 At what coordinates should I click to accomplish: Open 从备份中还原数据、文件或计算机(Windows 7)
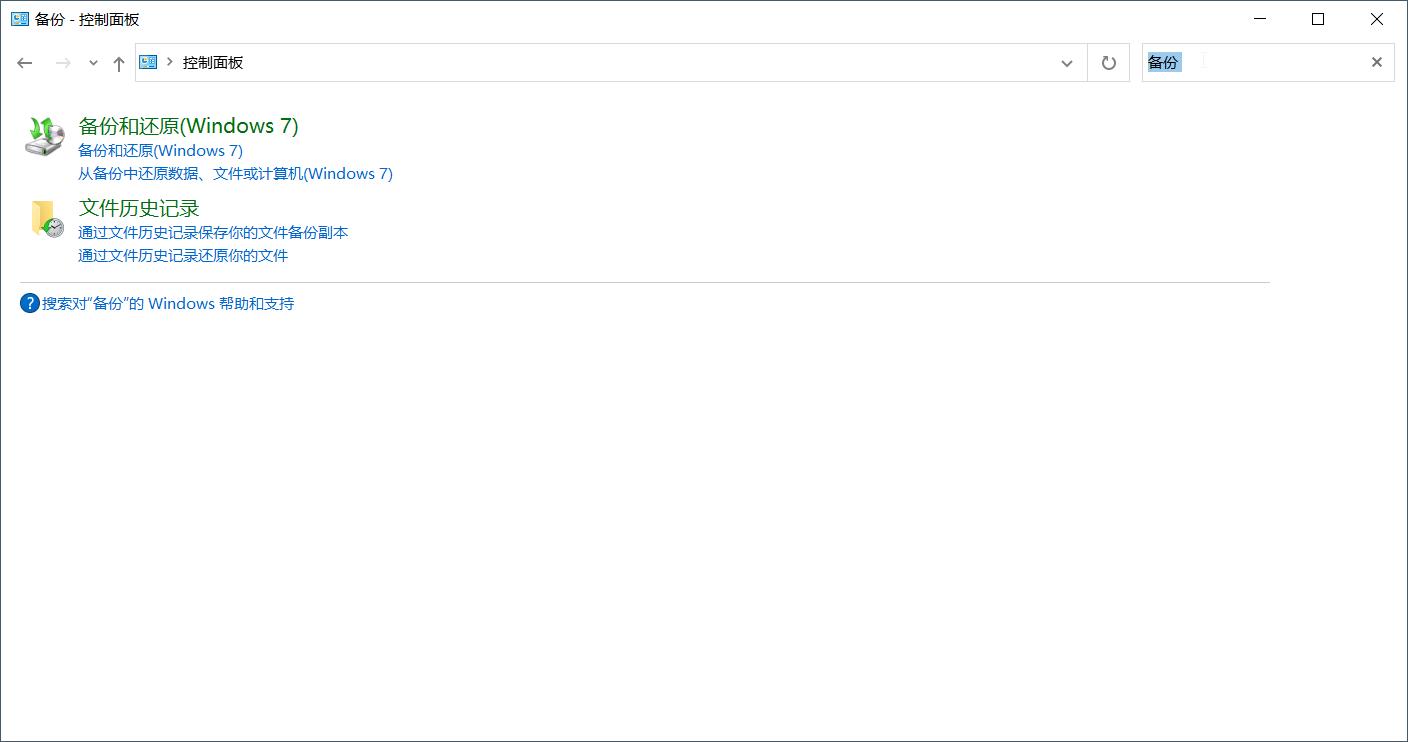tap(235, 174)
